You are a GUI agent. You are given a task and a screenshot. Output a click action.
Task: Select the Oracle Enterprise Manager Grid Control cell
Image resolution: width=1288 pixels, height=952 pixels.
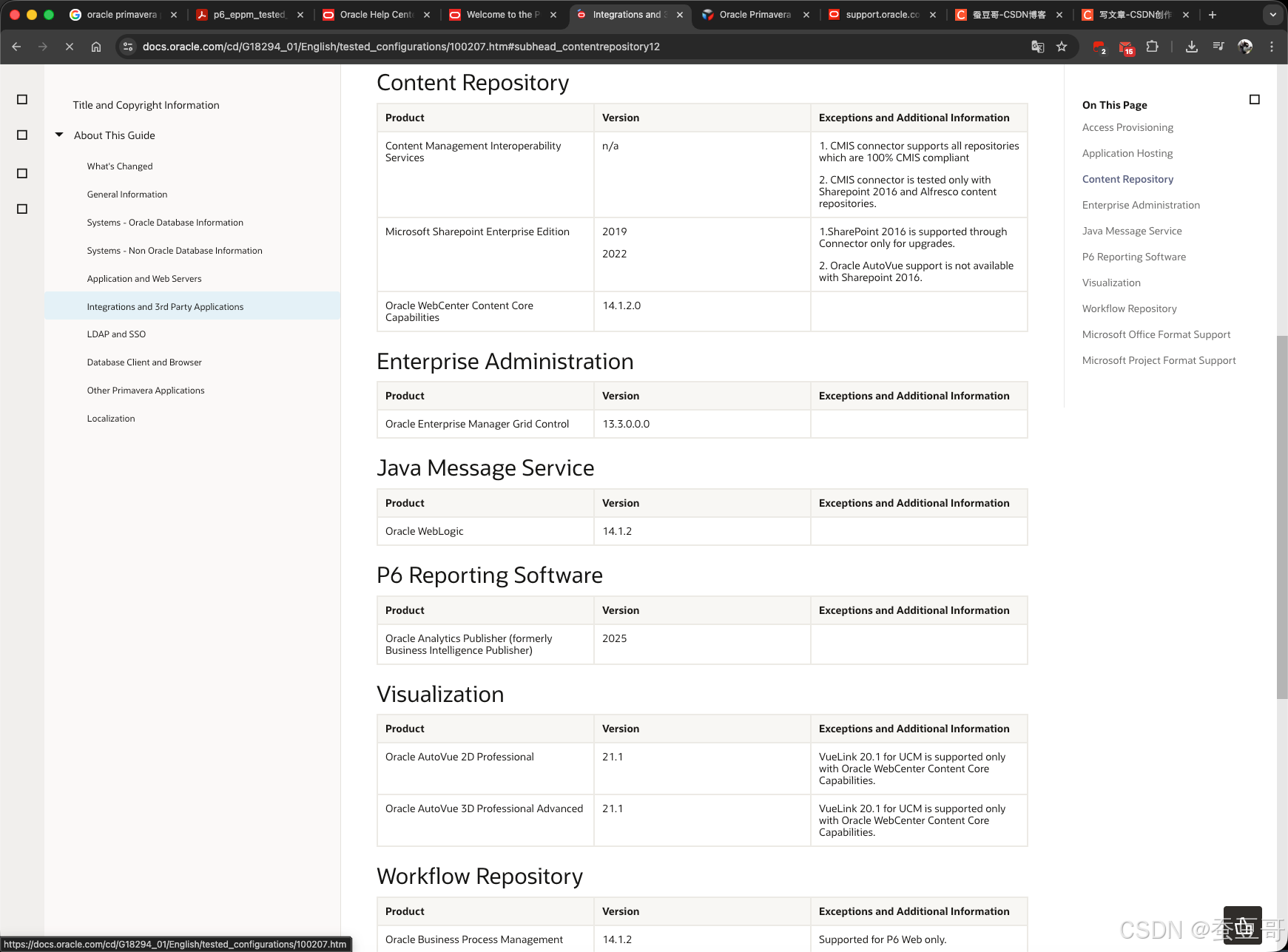(485, 424)
